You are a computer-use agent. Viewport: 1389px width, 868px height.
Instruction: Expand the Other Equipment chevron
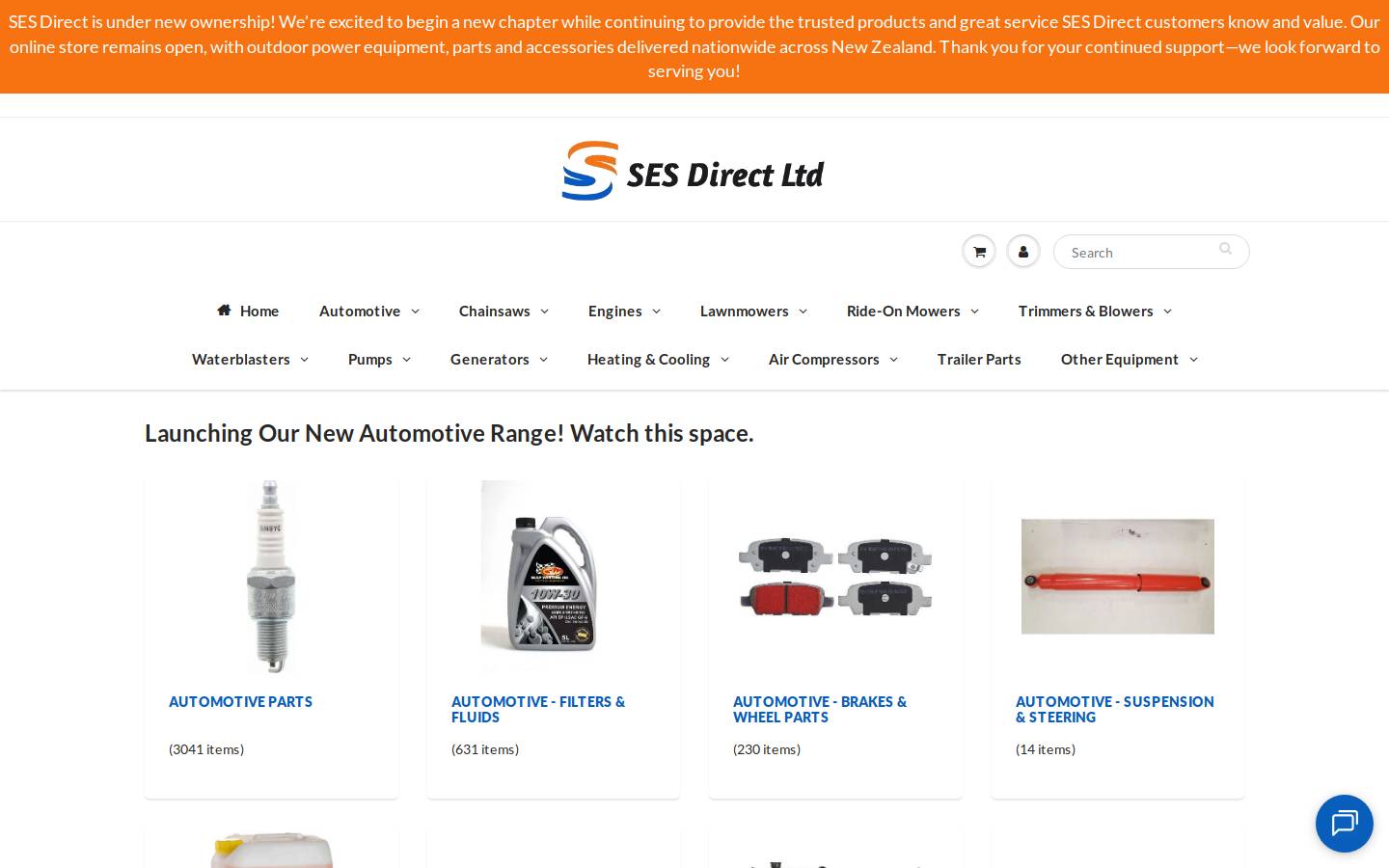(x=1193, y=360)
